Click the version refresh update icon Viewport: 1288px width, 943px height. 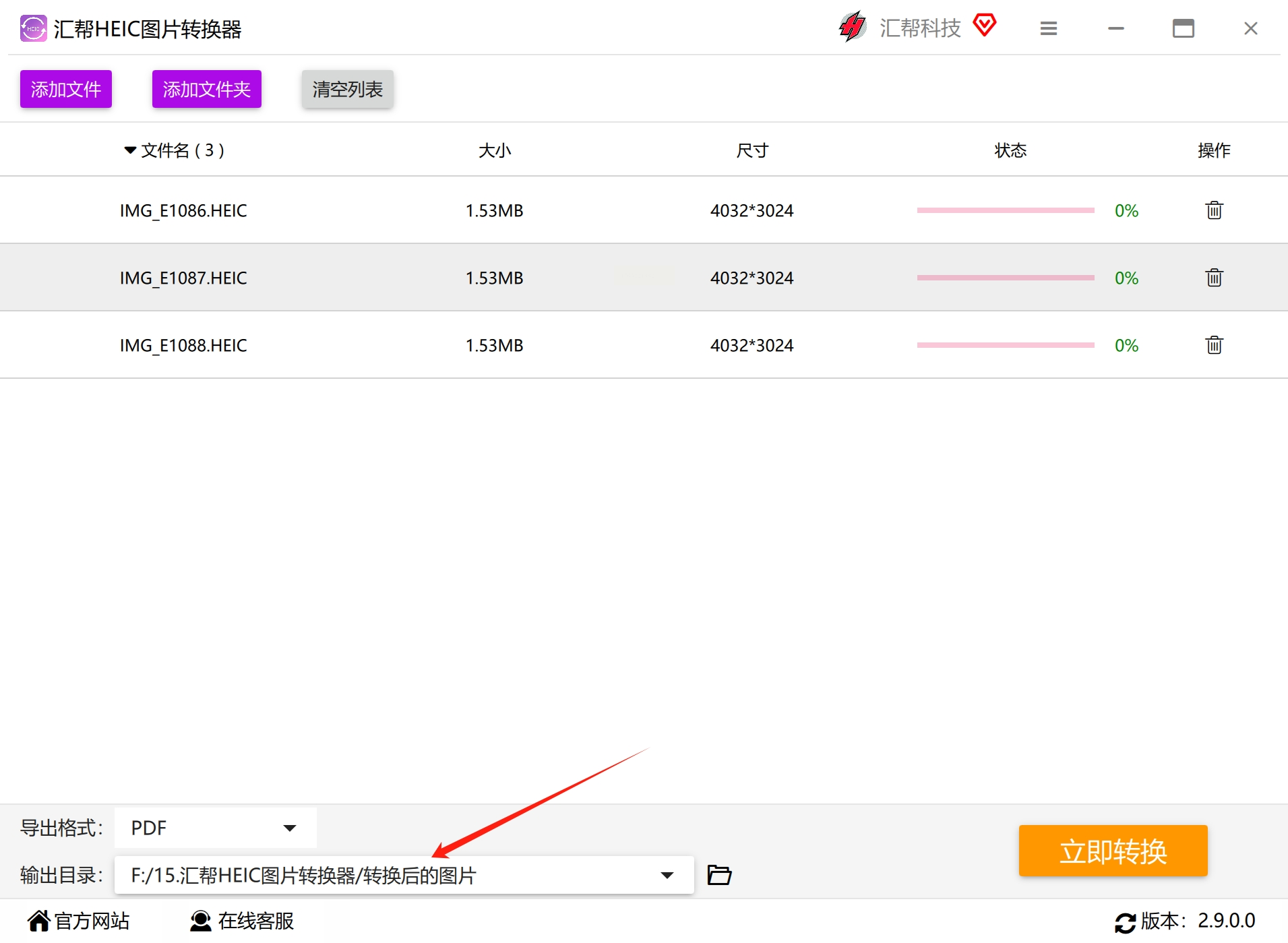click(x=1125, y=921)
